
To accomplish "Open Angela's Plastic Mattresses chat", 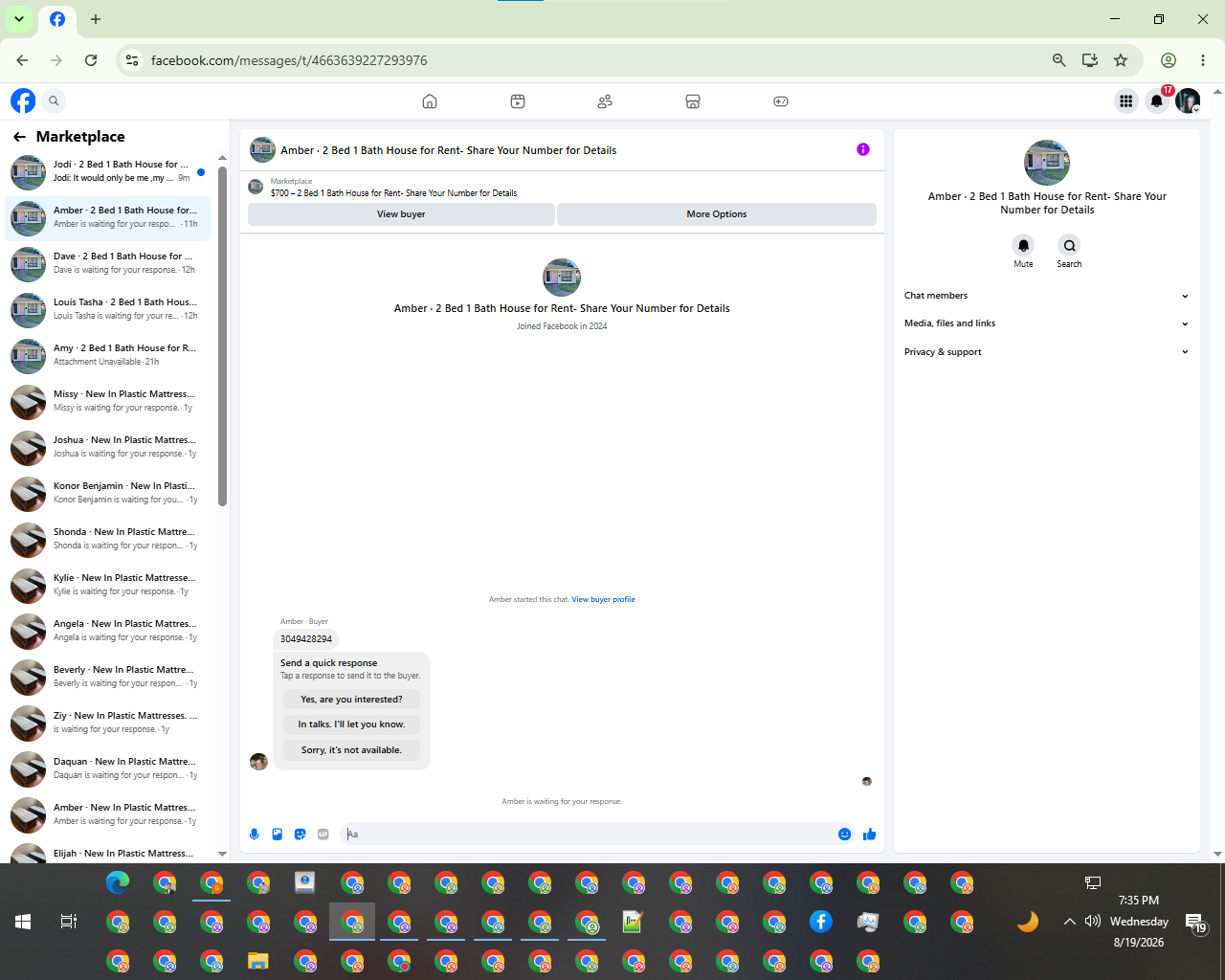I will click(108, 632).
